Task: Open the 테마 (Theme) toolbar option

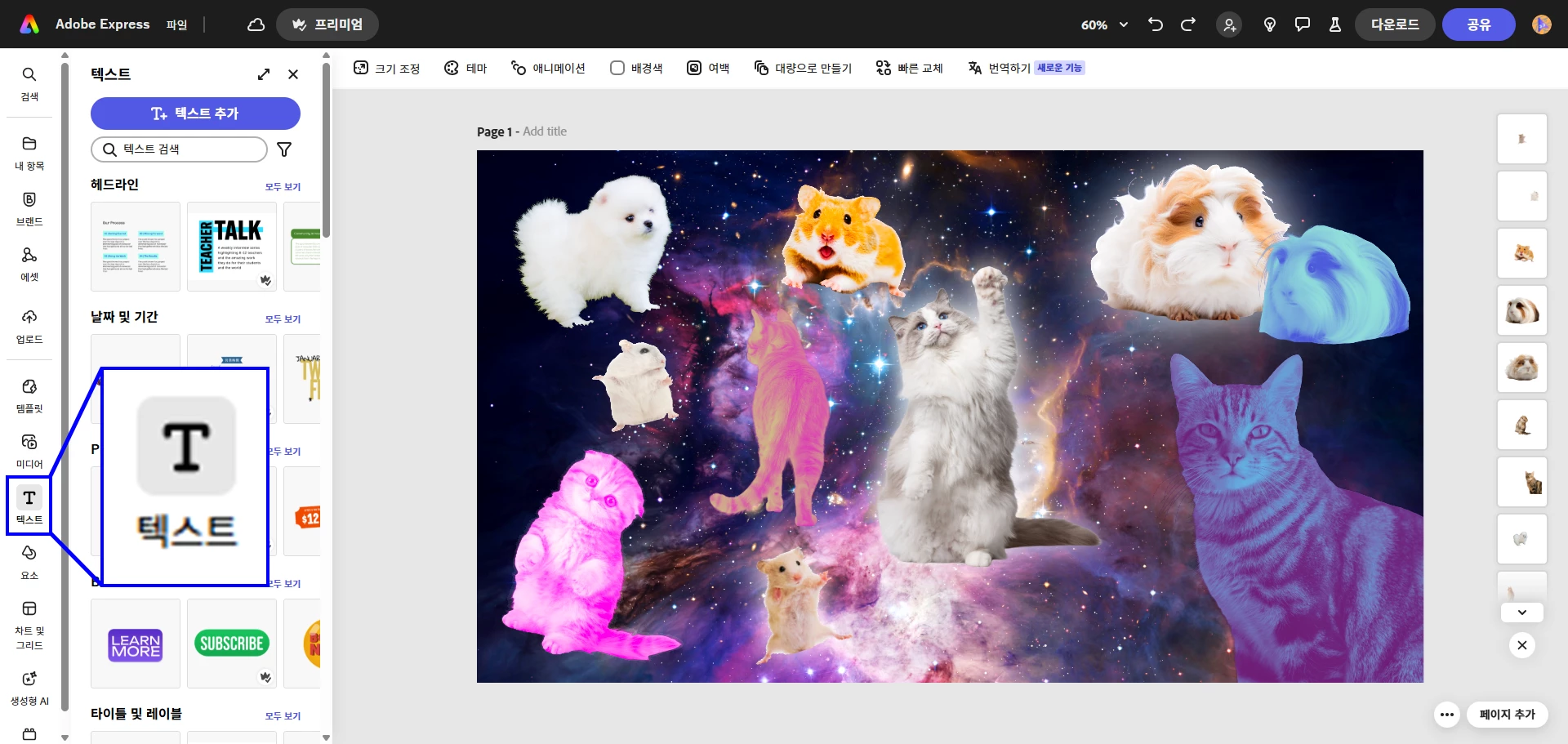Action: tap(465, 69)
